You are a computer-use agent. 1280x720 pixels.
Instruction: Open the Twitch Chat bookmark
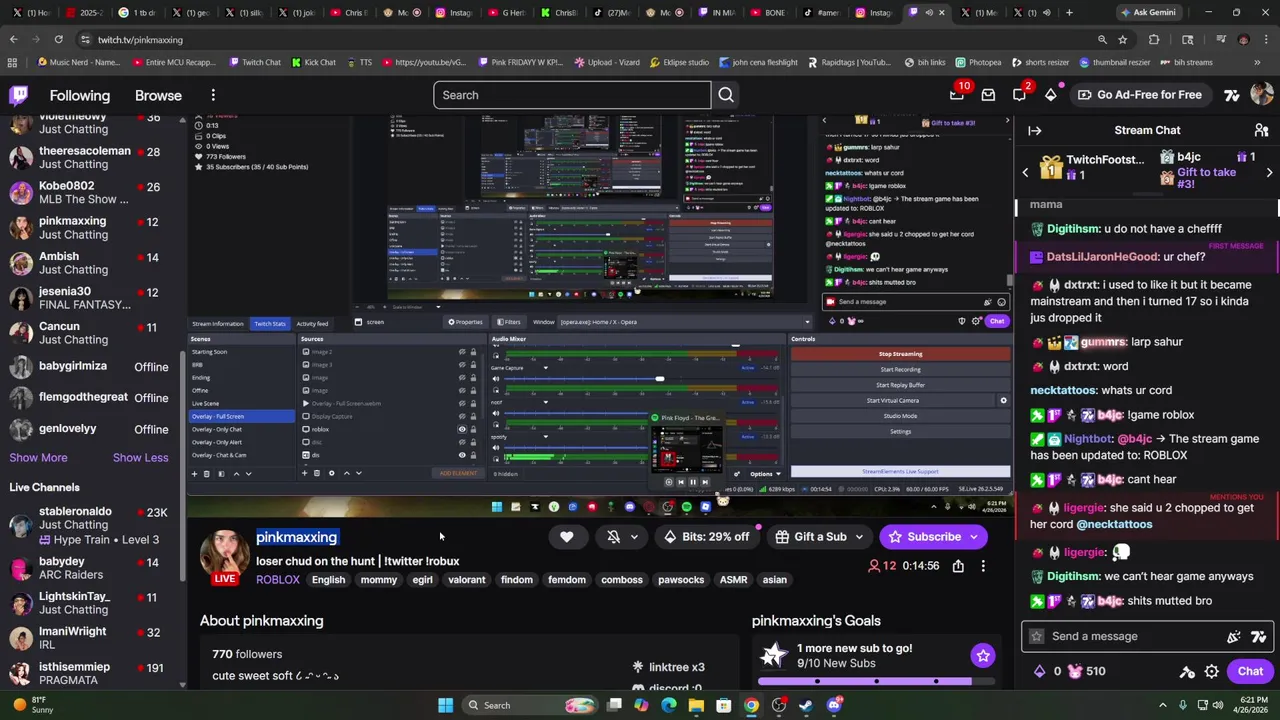coord(255,62)
